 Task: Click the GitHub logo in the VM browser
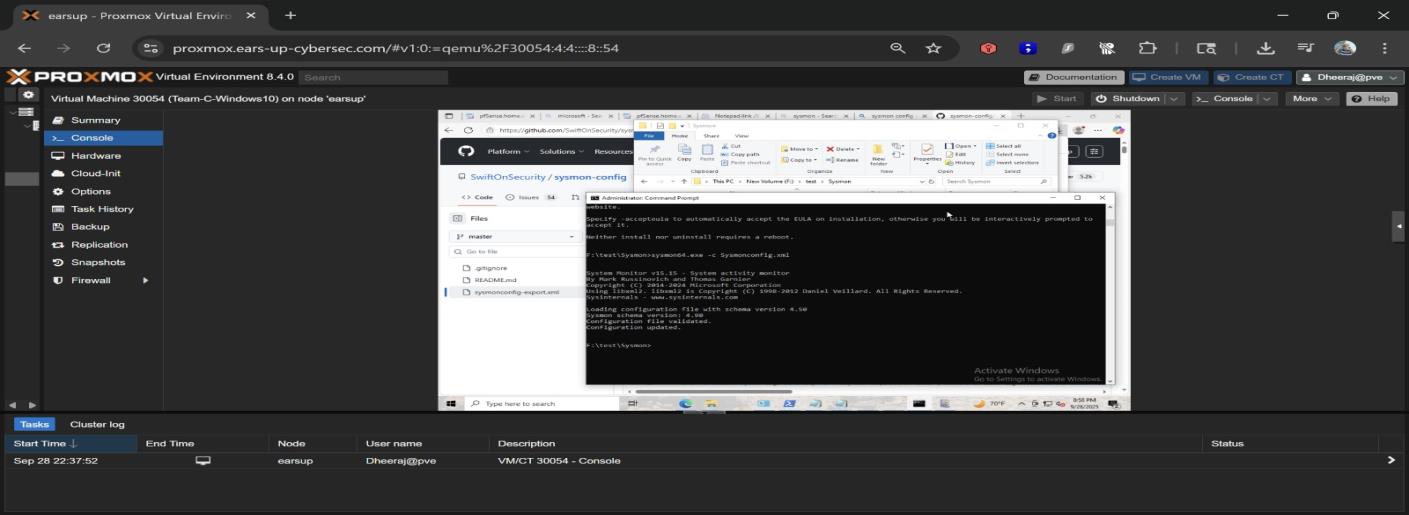pos(465,151)
